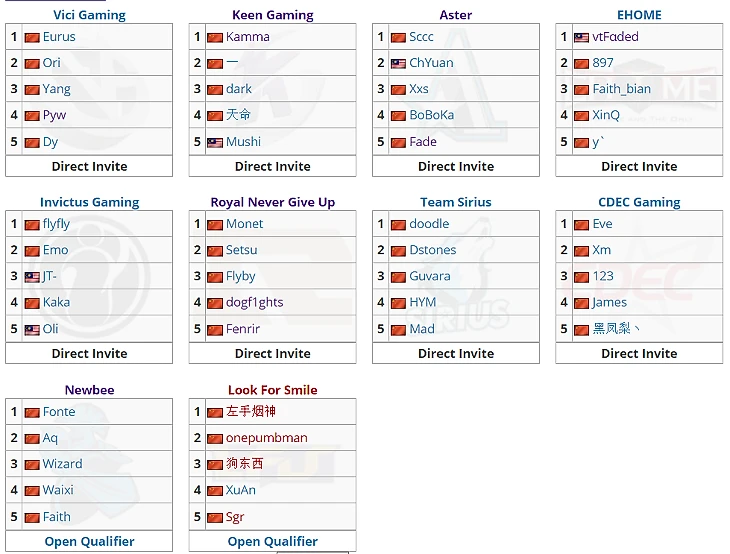Open the James player link in CDEC Gaming
This screenshot has width=730, height=554.
(x=609, y=303)
